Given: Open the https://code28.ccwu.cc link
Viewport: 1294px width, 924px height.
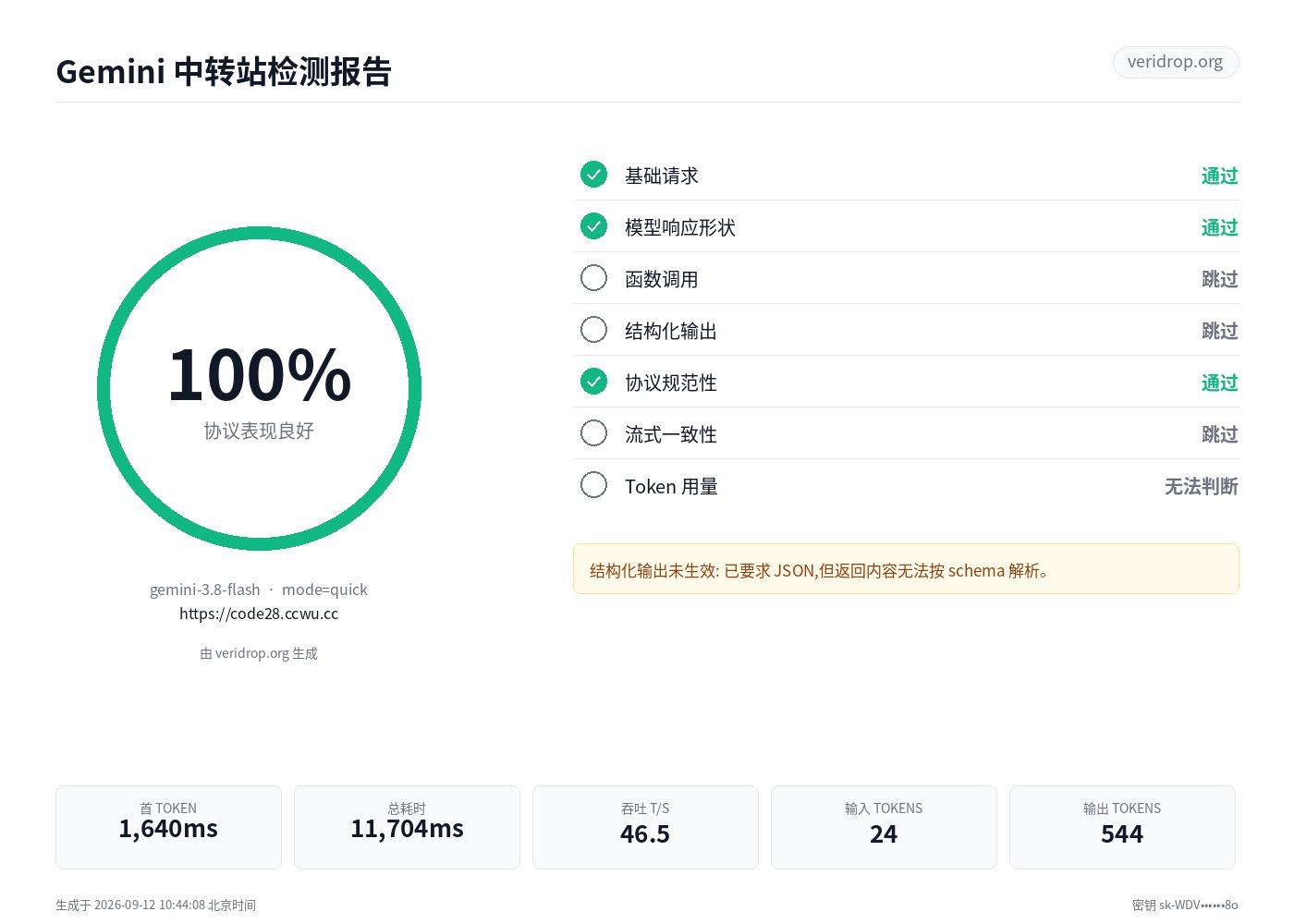Looking at the screenshot, I should 259,614.
